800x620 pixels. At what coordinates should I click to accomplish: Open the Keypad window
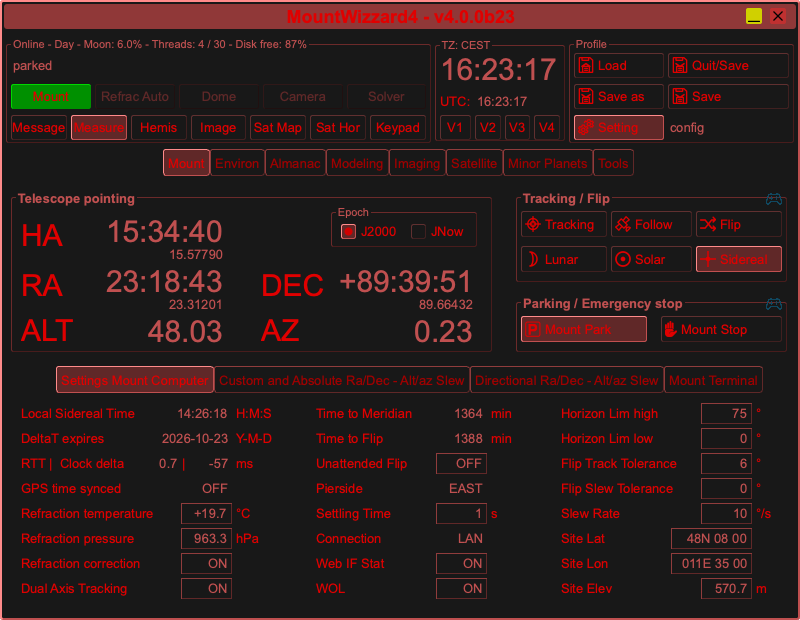coord(398,128)
